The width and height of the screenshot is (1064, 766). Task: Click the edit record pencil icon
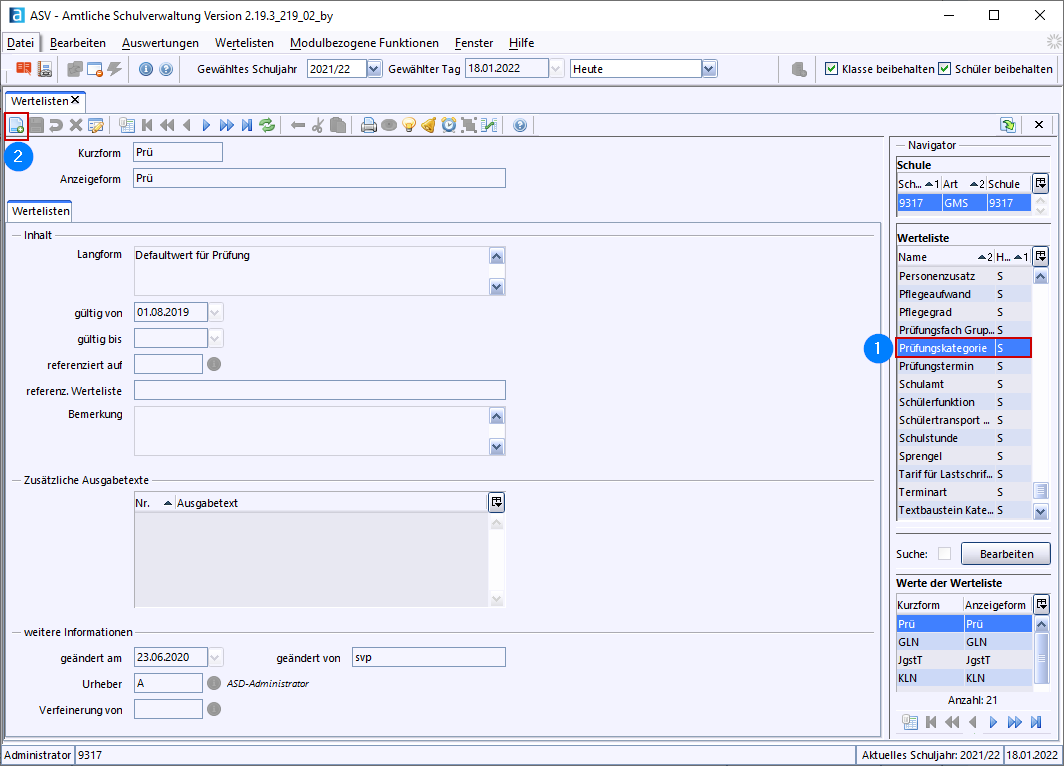pyautogui.click(x=96, y=126)
